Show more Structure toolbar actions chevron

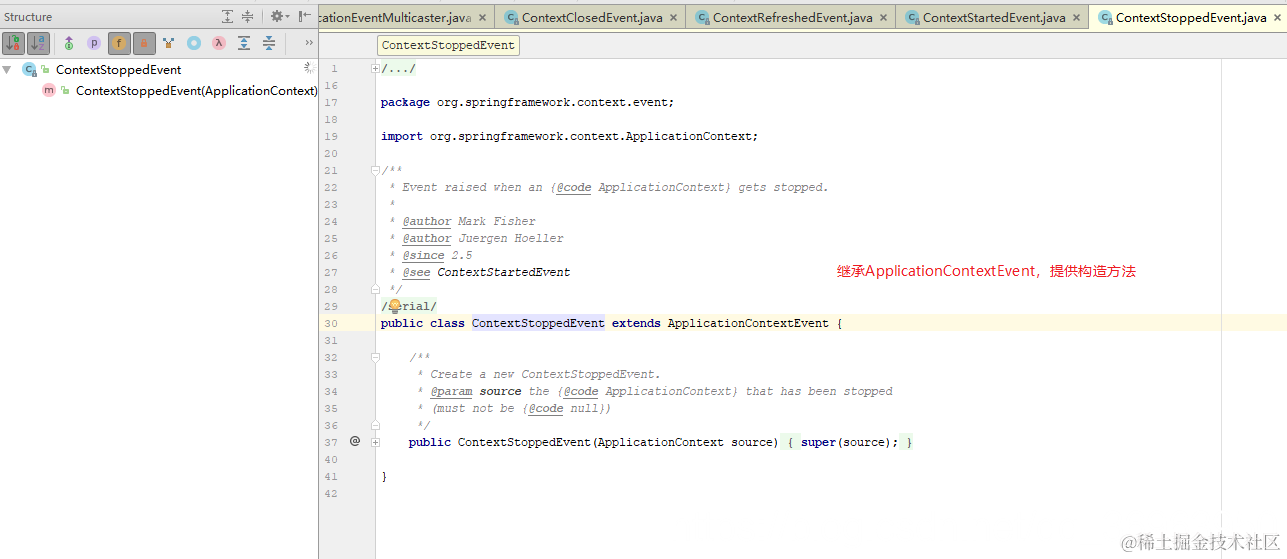pos(309,43)
